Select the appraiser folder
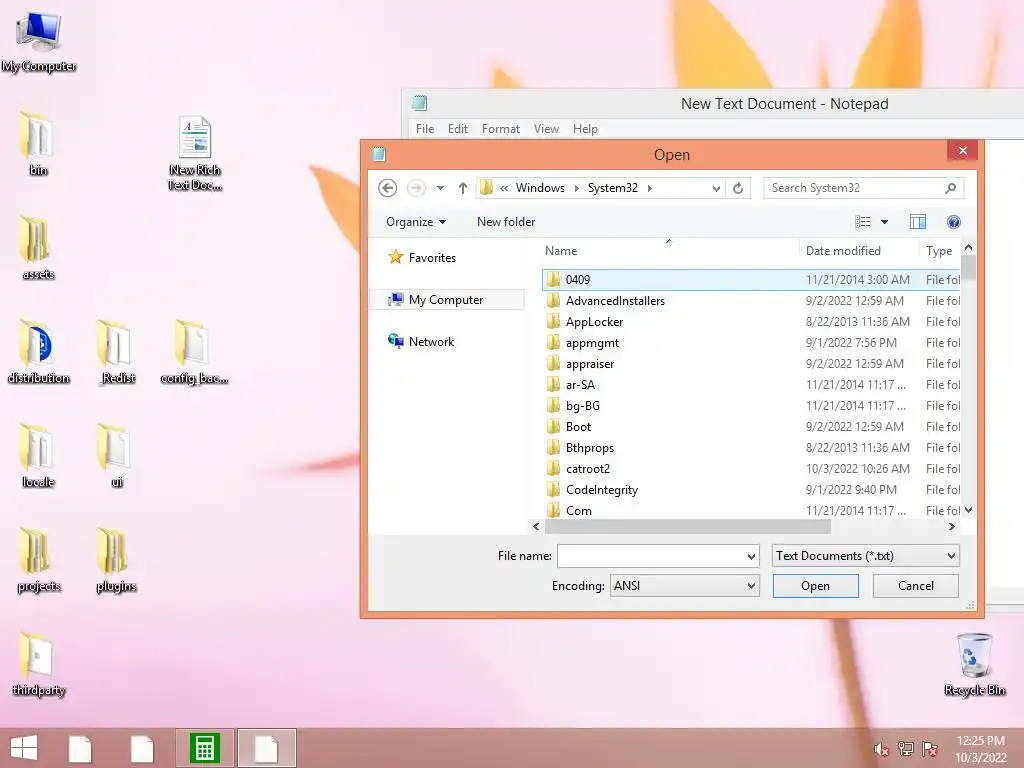Image resolution: width=1024 pixels, height=768 pixels. click(x=751, y=363)
